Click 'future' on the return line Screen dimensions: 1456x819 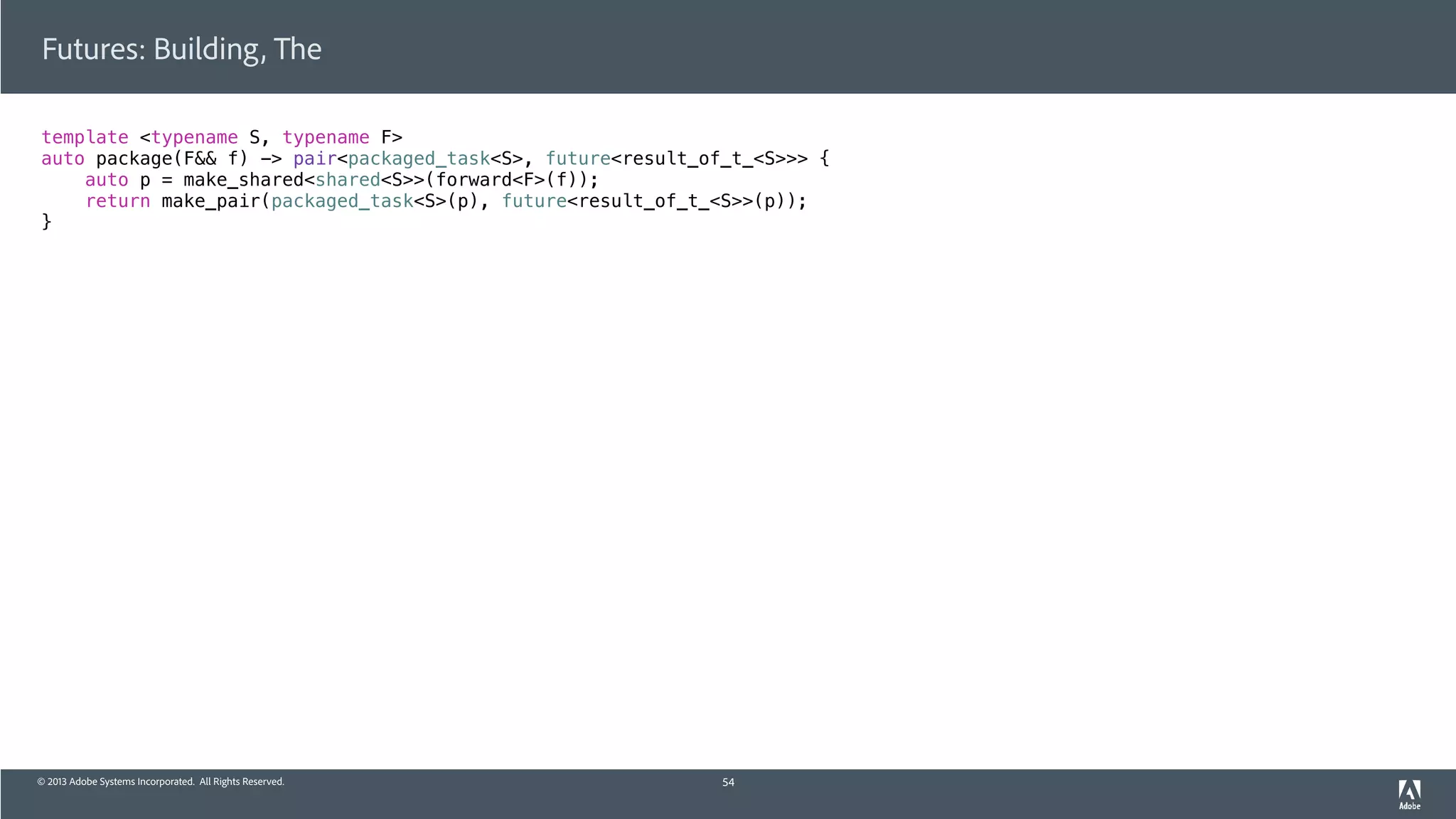[534, 201]
